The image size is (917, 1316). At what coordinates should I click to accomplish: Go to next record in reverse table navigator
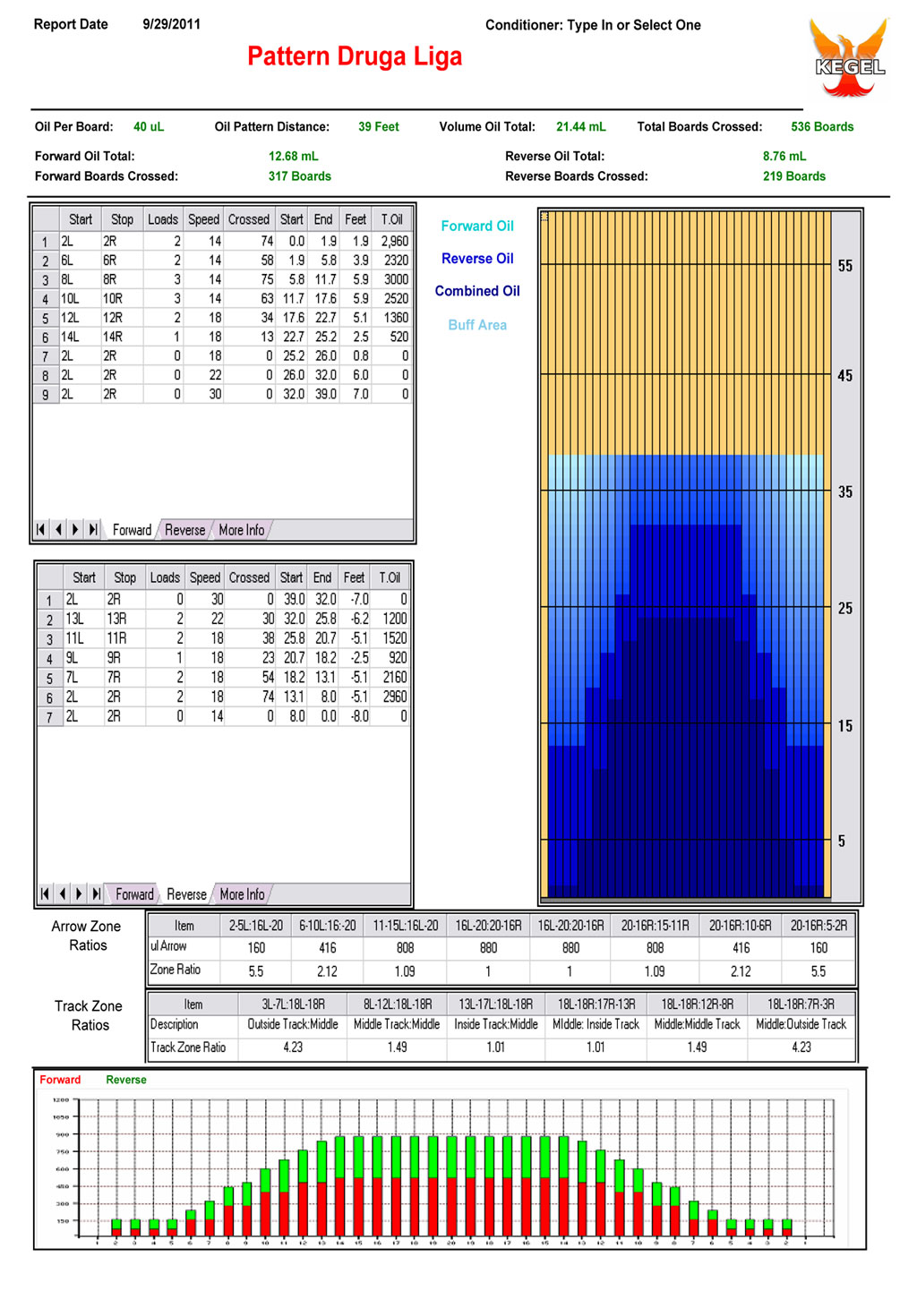79,893
